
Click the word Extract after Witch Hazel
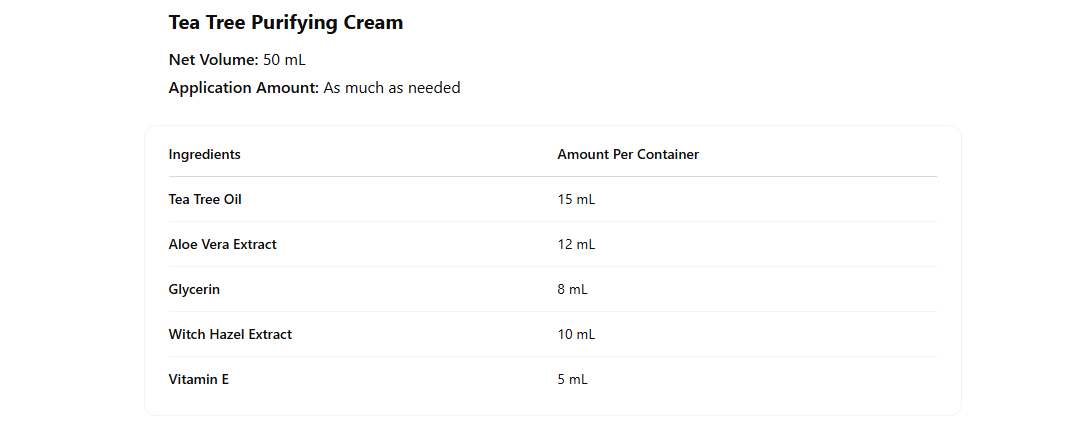pyautogui.click(x=270, y=334)
